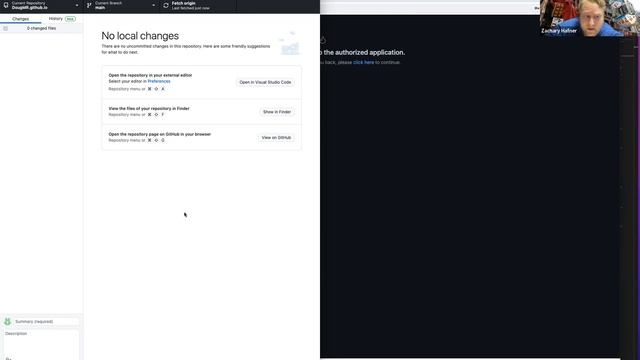Click the '0 changed files' label
The height and width of the screenshot is (360, 640).
coord(41,29)
